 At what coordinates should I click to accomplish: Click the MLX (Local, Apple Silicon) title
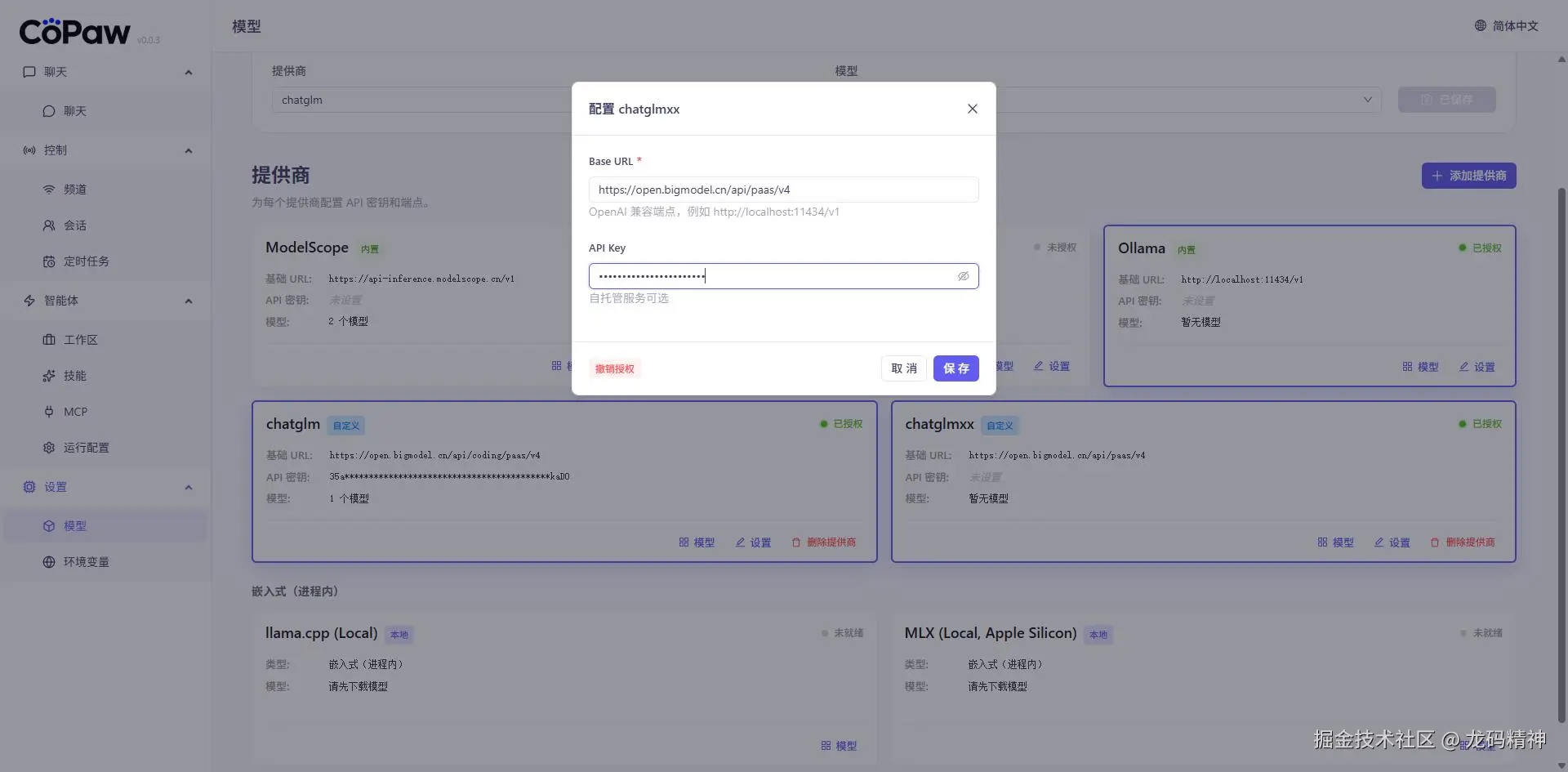point(991,633)
